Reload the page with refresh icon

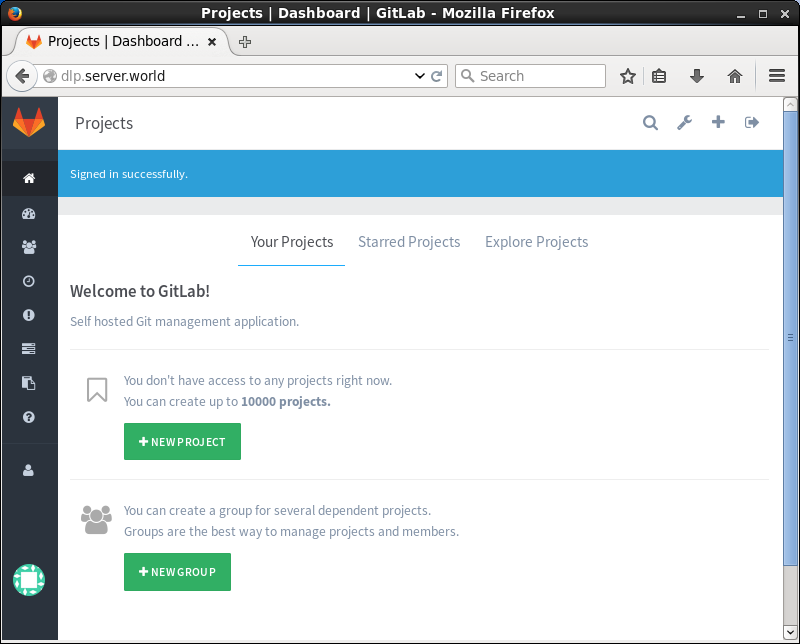(437, 77)
